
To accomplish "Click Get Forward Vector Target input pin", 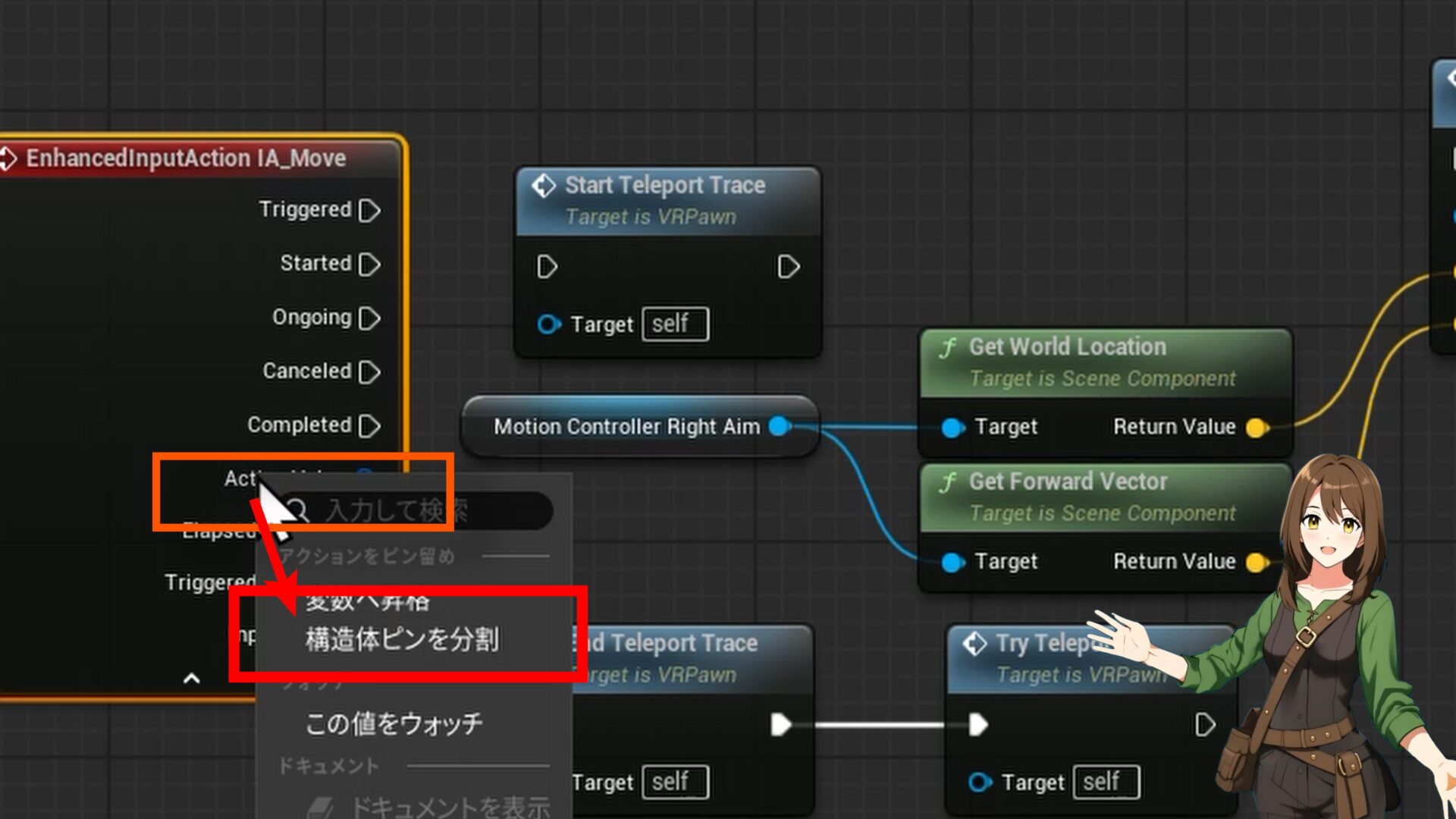I will click(952, 562).
